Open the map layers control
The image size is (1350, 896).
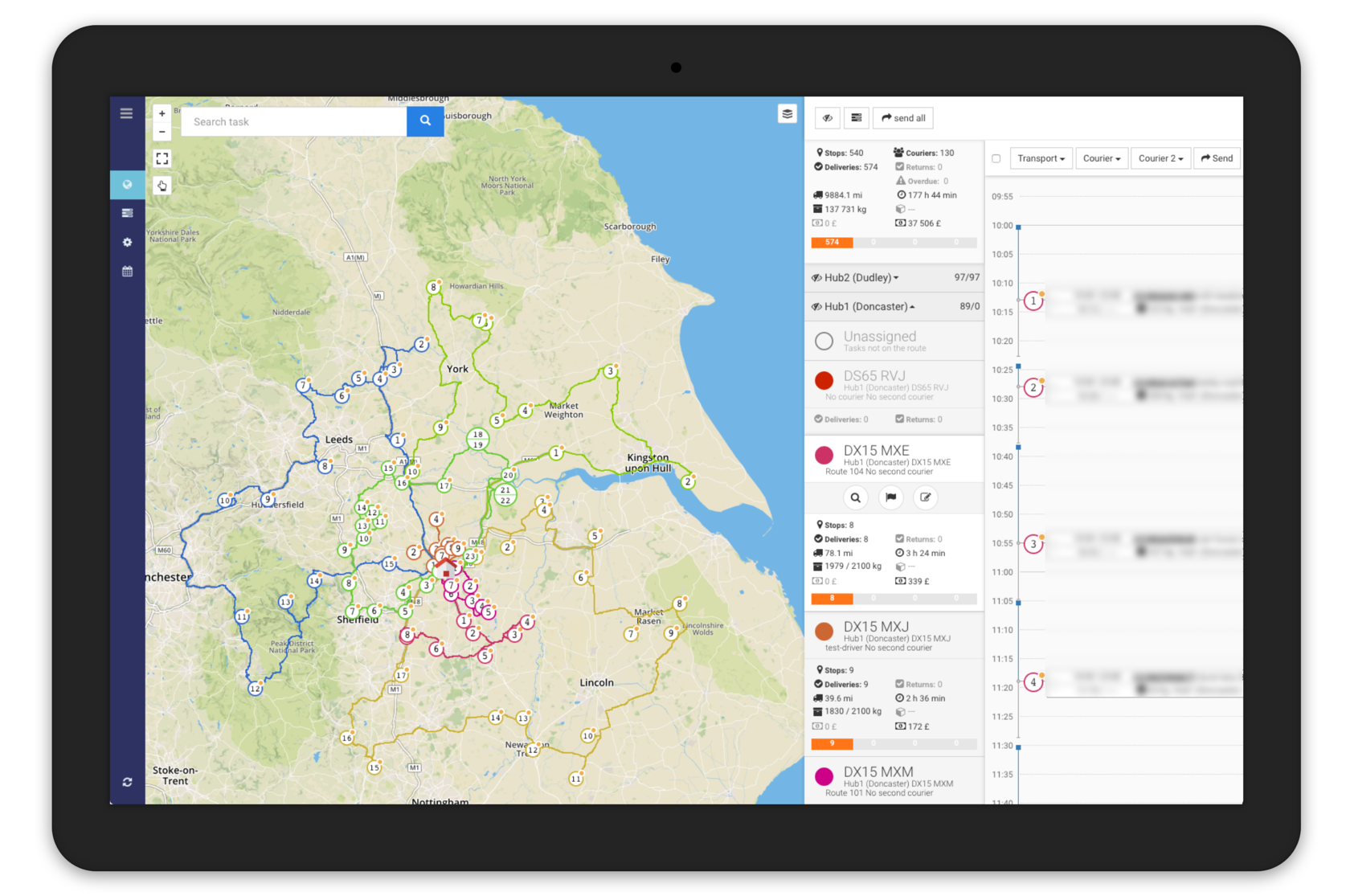(787, 114)
